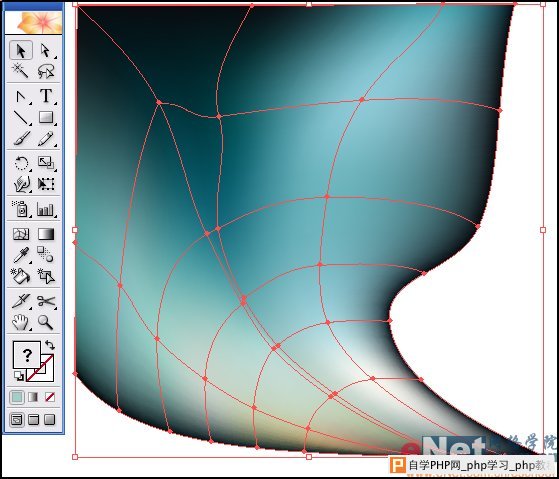Swap fill and stroke arrows
Screen dimensions: 559x479
(50, 345)
